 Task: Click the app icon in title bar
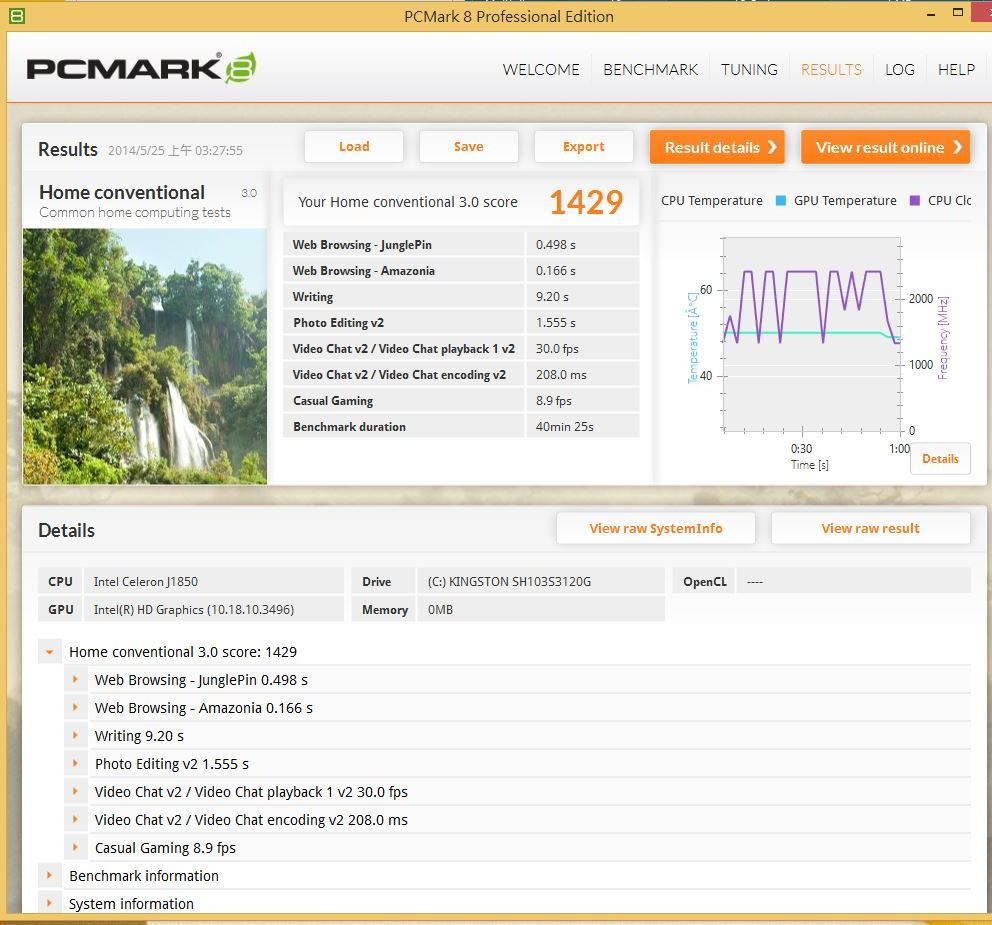16,16
